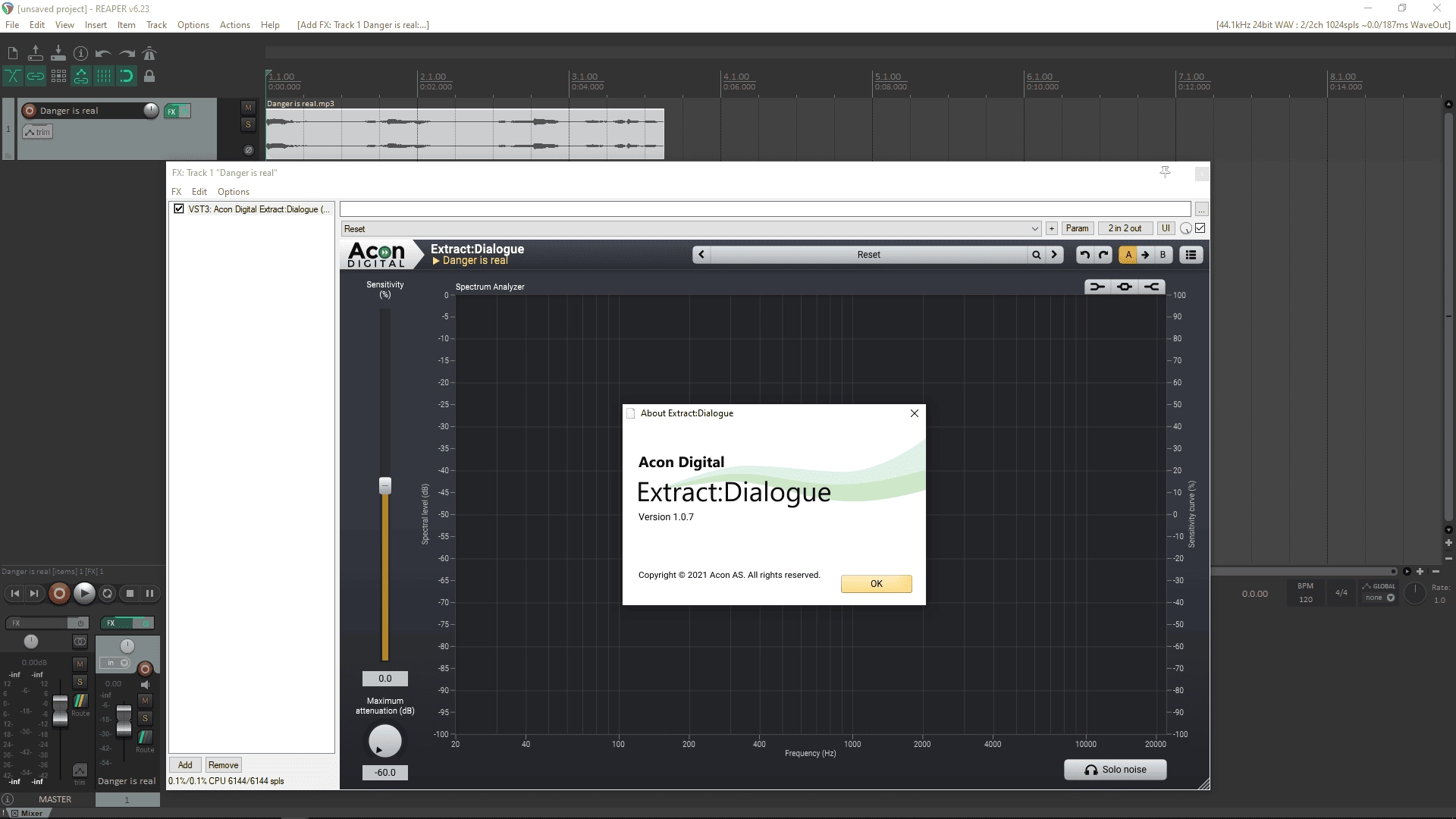Open the FX window's Options menu
The image size is (1456, 819).
tap(234, 192)
